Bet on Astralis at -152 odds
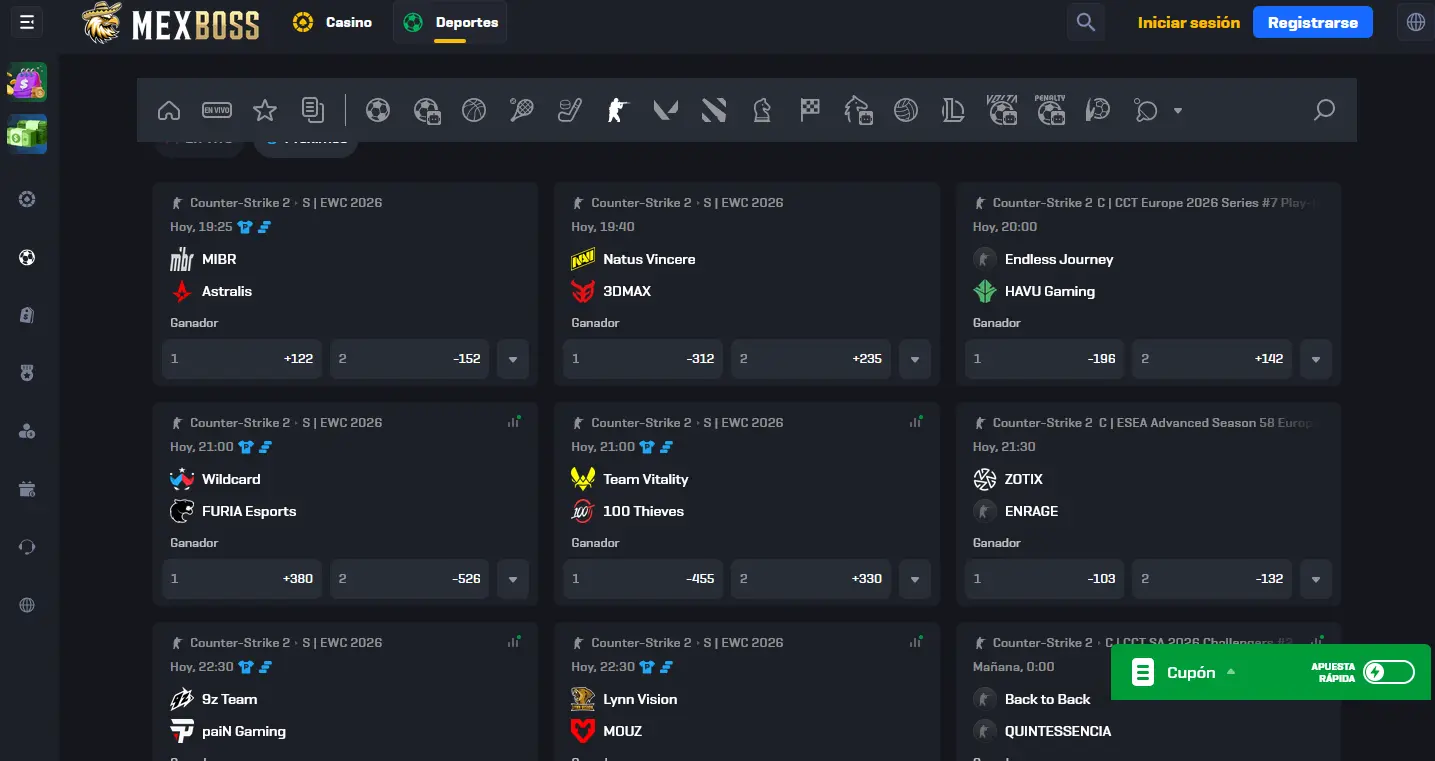Viewport: 1435px width, 761px height. pos(410,359)
